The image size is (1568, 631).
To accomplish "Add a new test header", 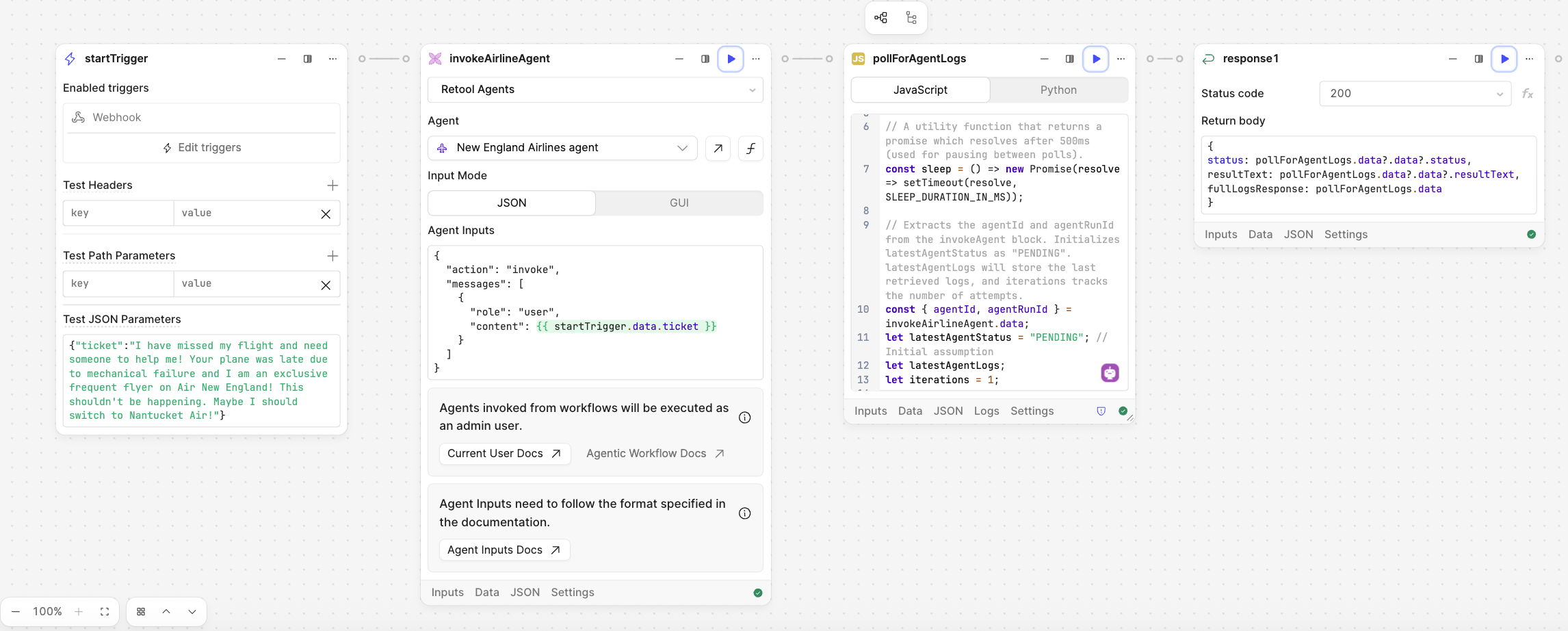I will pyautogui.click(x=332, y=185).
